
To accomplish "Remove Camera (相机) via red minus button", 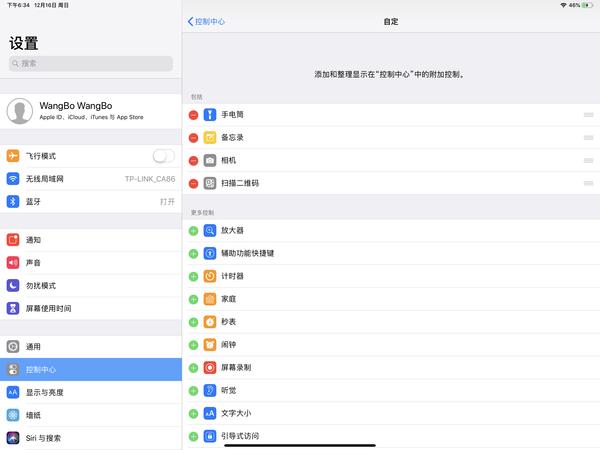I will coord(194,161).
